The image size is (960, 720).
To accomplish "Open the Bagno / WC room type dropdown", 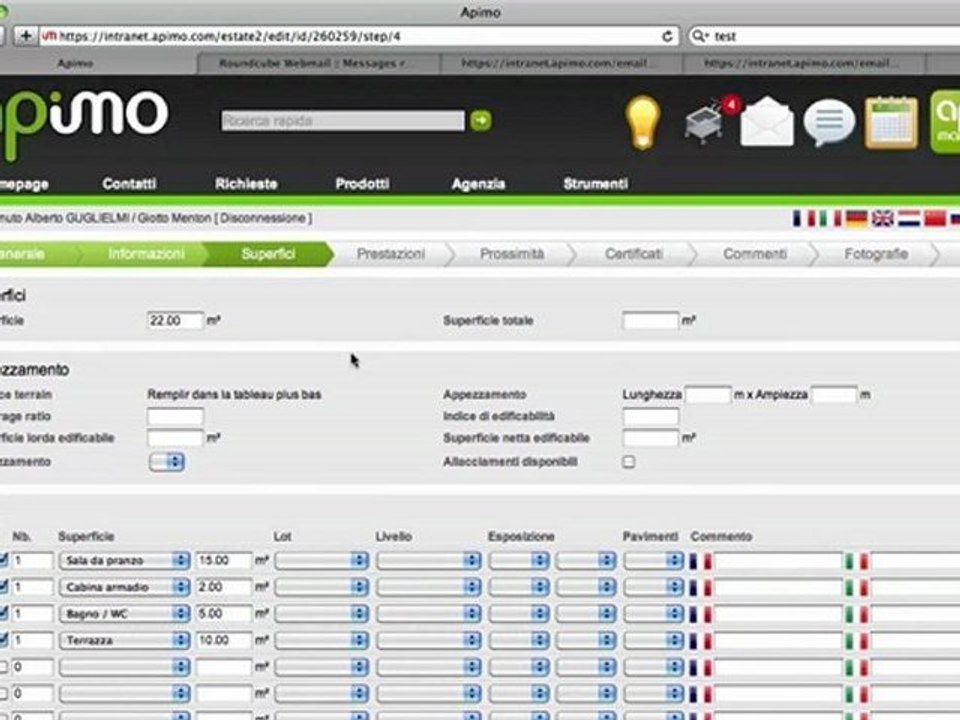I will click(124, 614).
